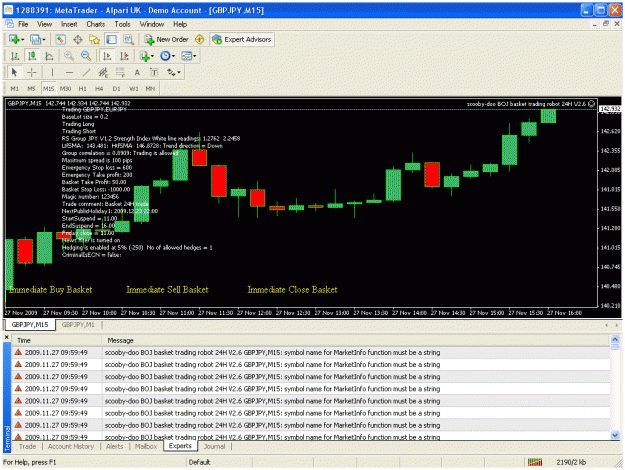Expand the New Chart dropdown arrow
This screenshot has width=625, height=470.
[23, 39]
